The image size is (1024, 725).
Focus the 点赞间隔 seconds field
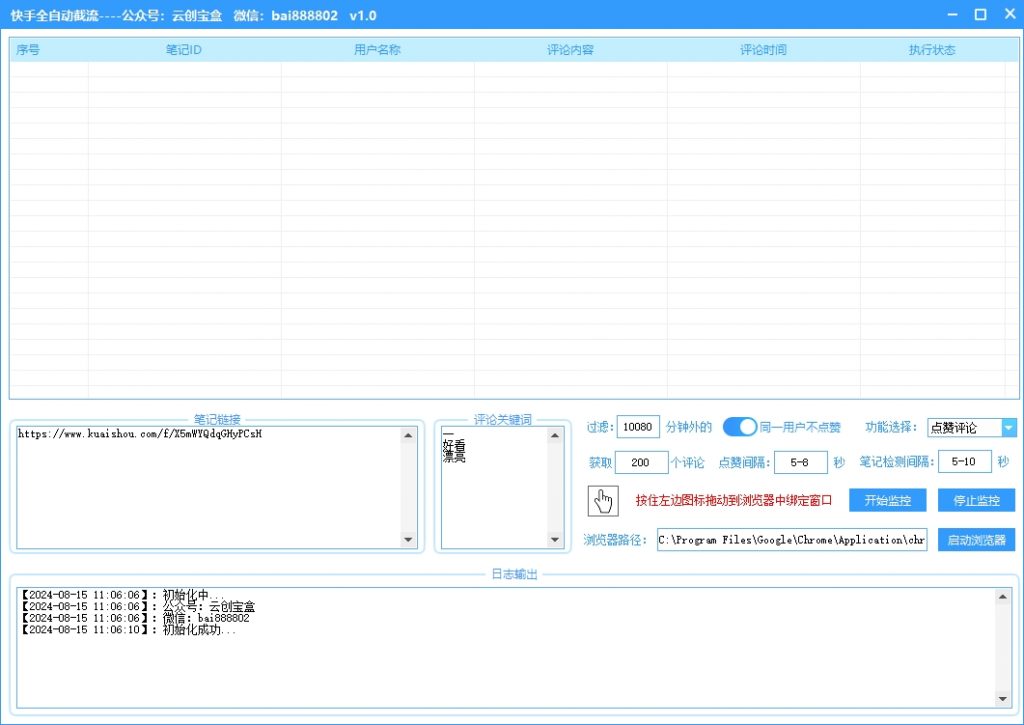click(802, 462)
